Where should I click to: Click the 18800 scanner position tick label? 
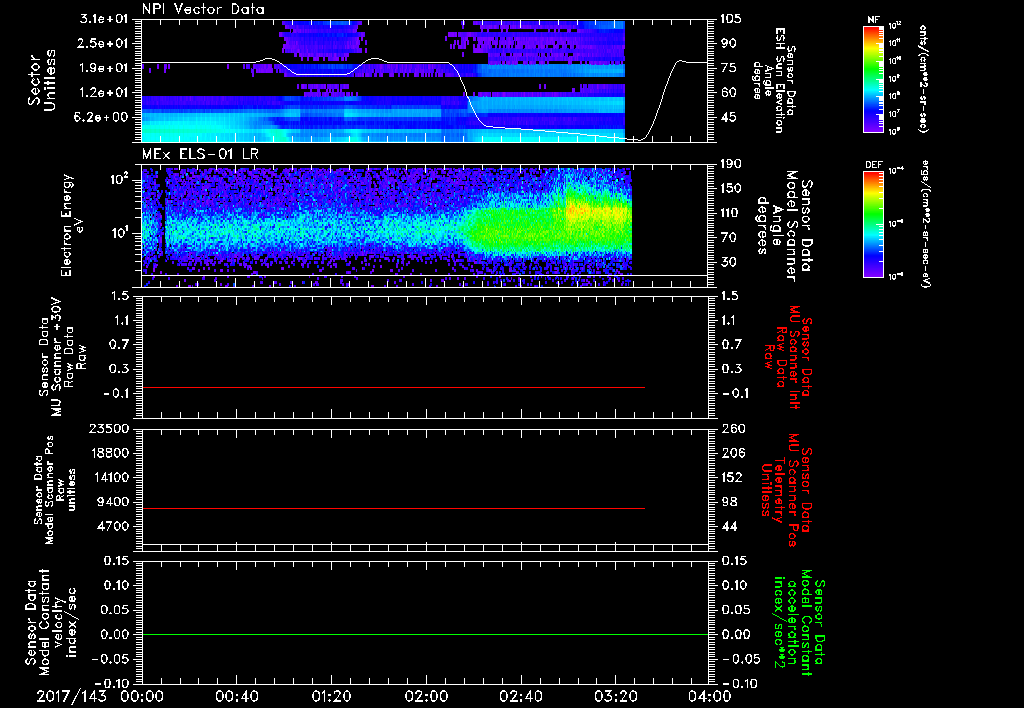(x=110, y=453)
